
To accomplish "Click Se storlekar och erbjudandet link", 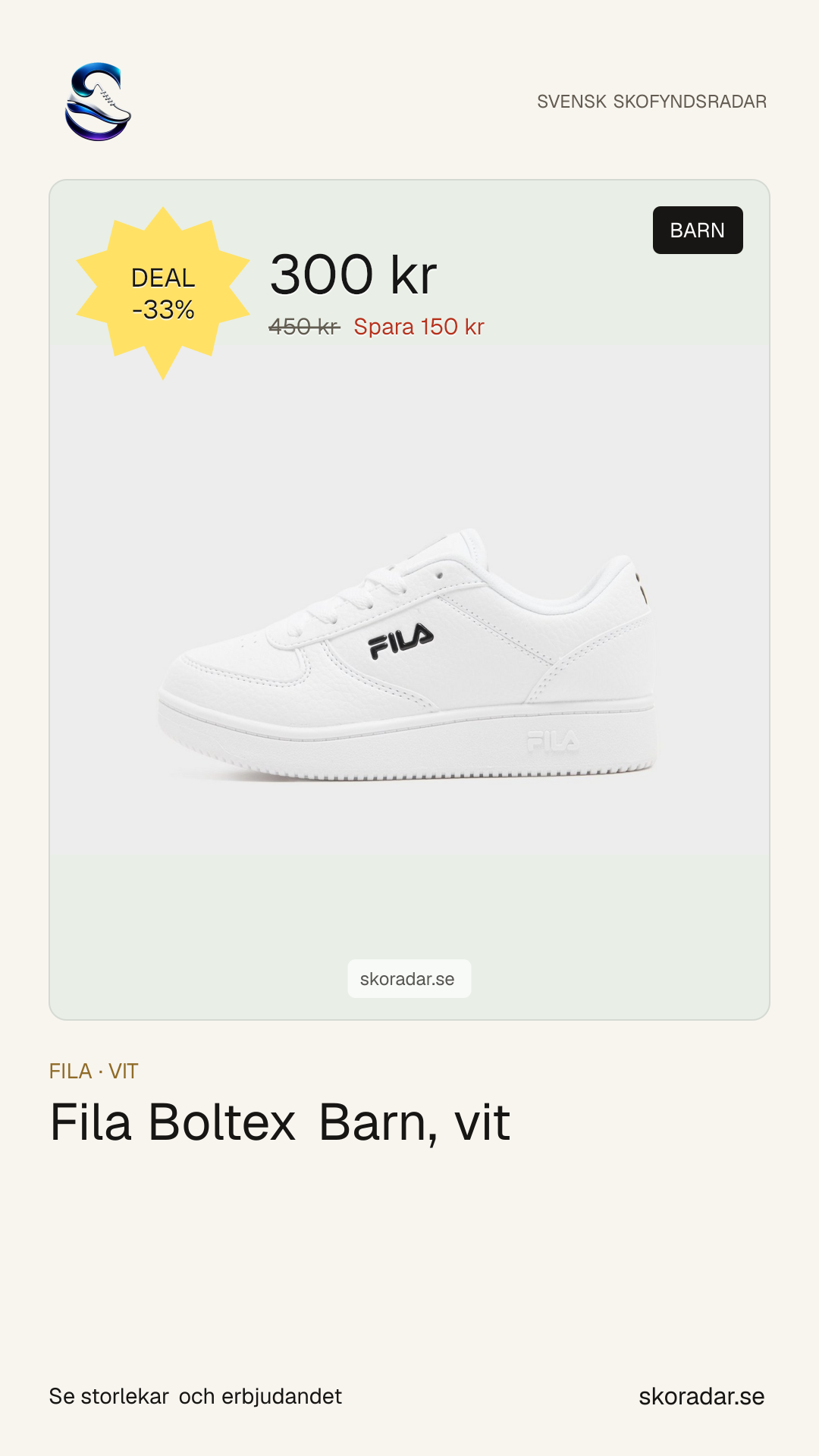I will (196, 1396).
